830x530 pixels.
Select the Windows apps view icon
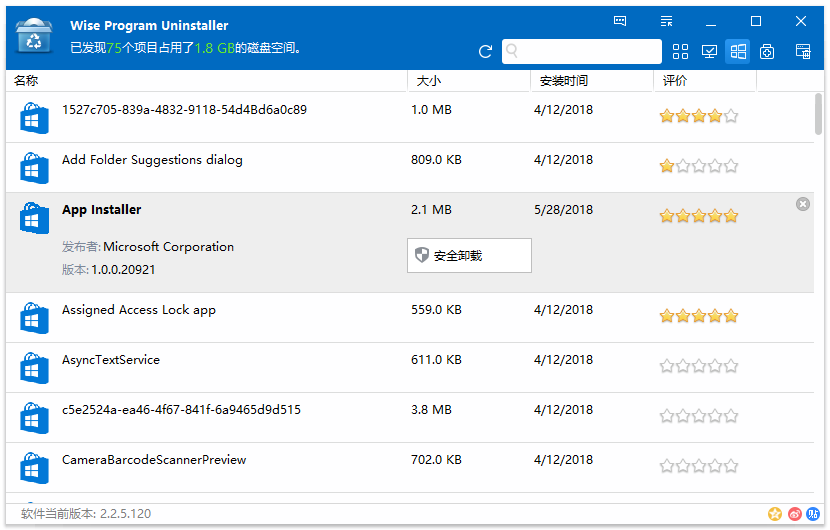click(x=738, y=52)
